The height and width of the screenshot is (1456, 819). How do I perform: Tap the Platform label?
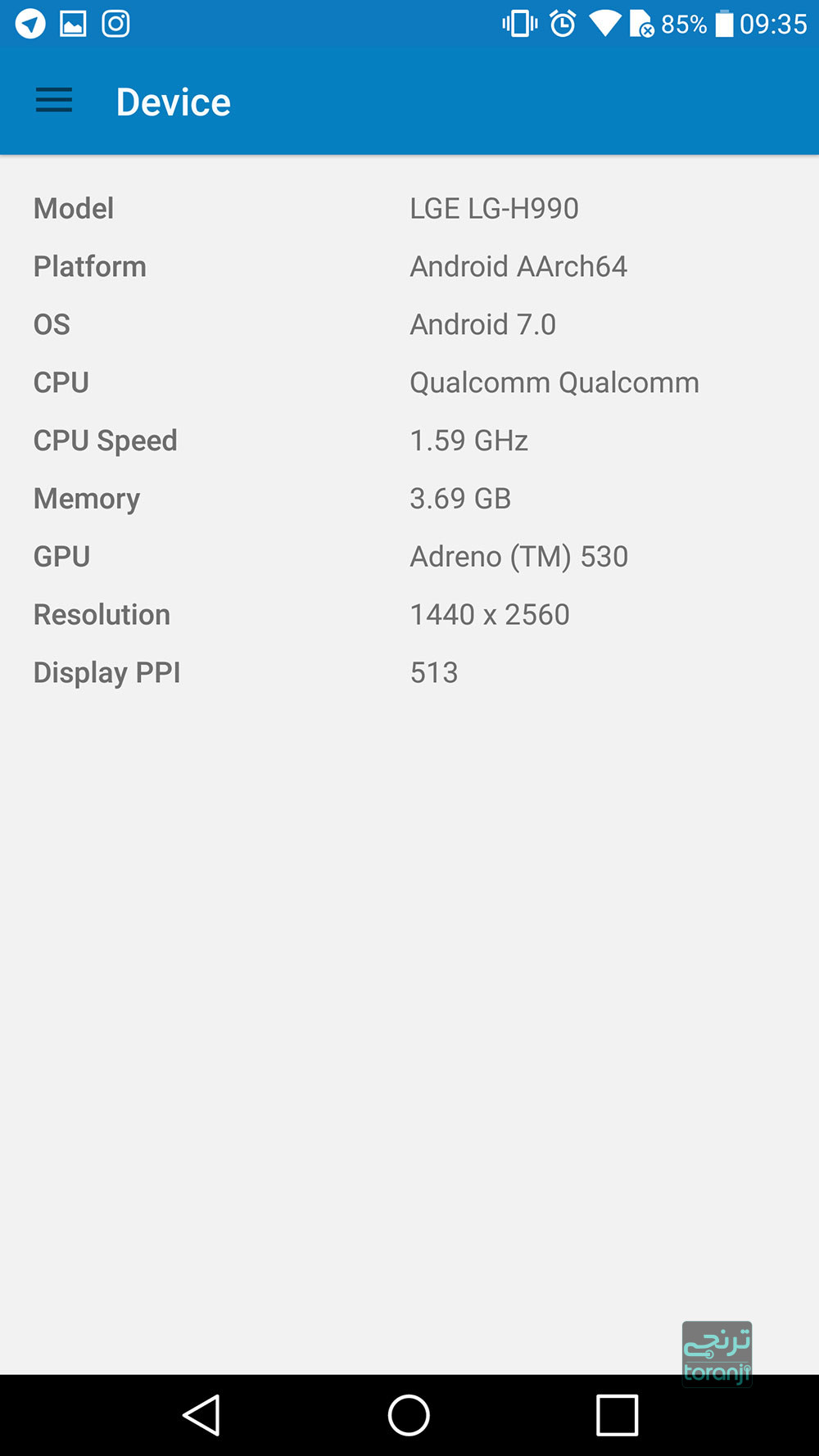90,267
